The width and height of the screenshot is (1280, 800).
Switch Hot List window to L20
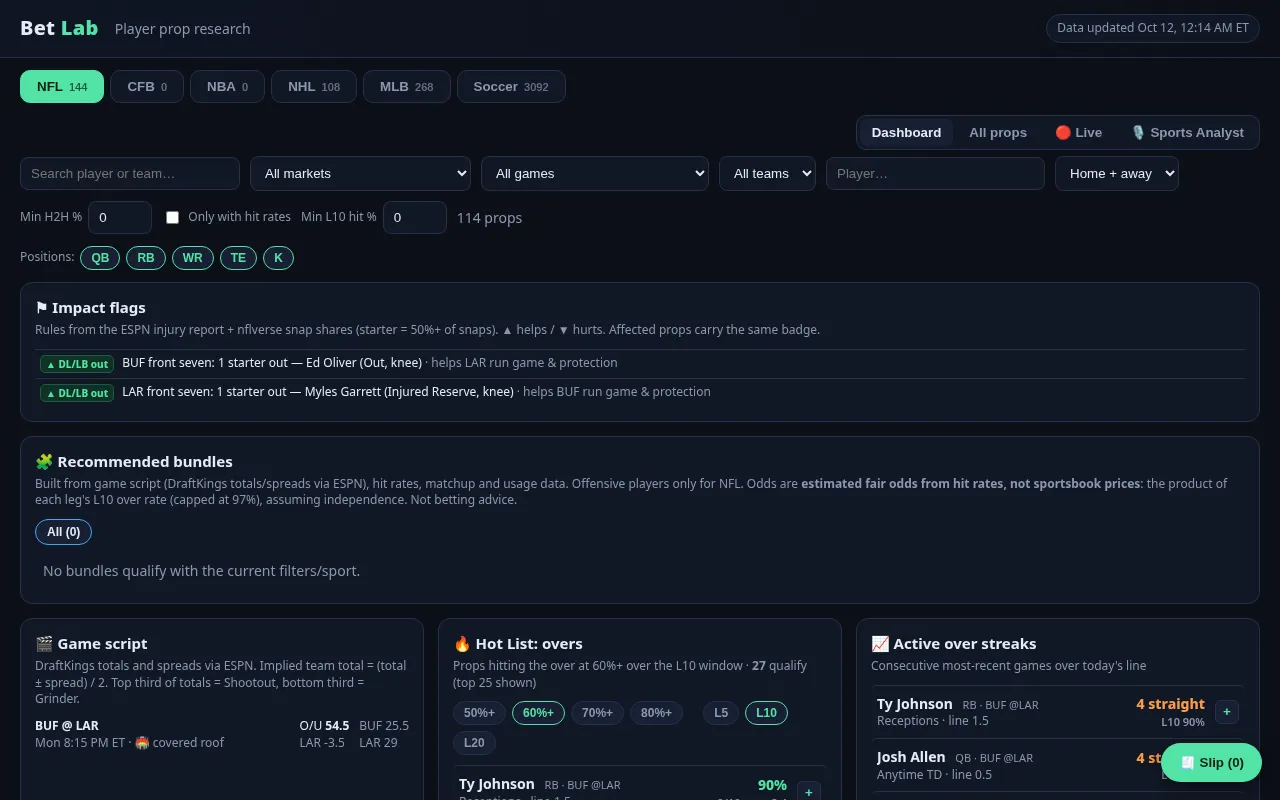pos(474,743)
